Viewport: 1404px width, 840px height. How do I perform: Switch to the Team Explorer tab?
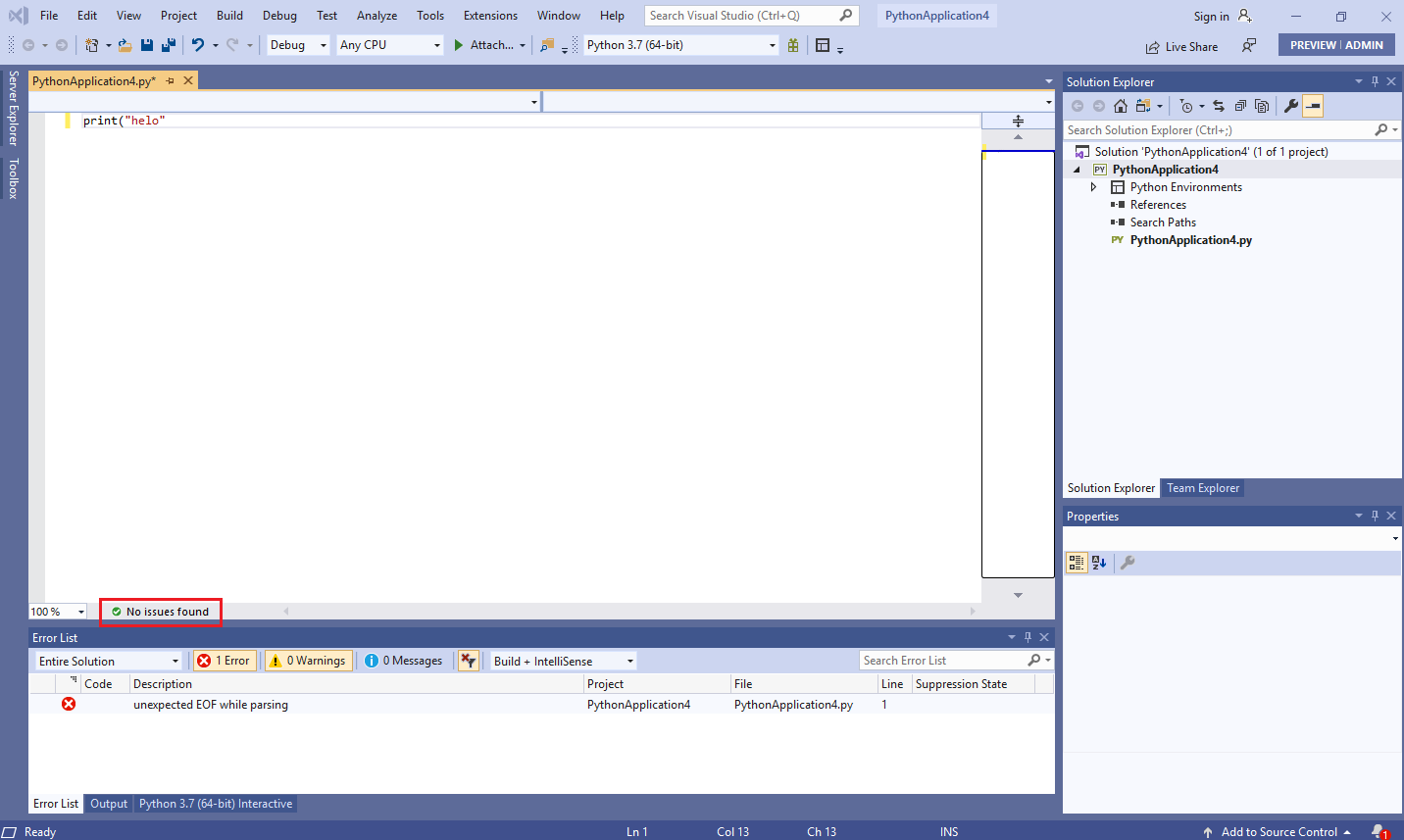point(1203,488)
